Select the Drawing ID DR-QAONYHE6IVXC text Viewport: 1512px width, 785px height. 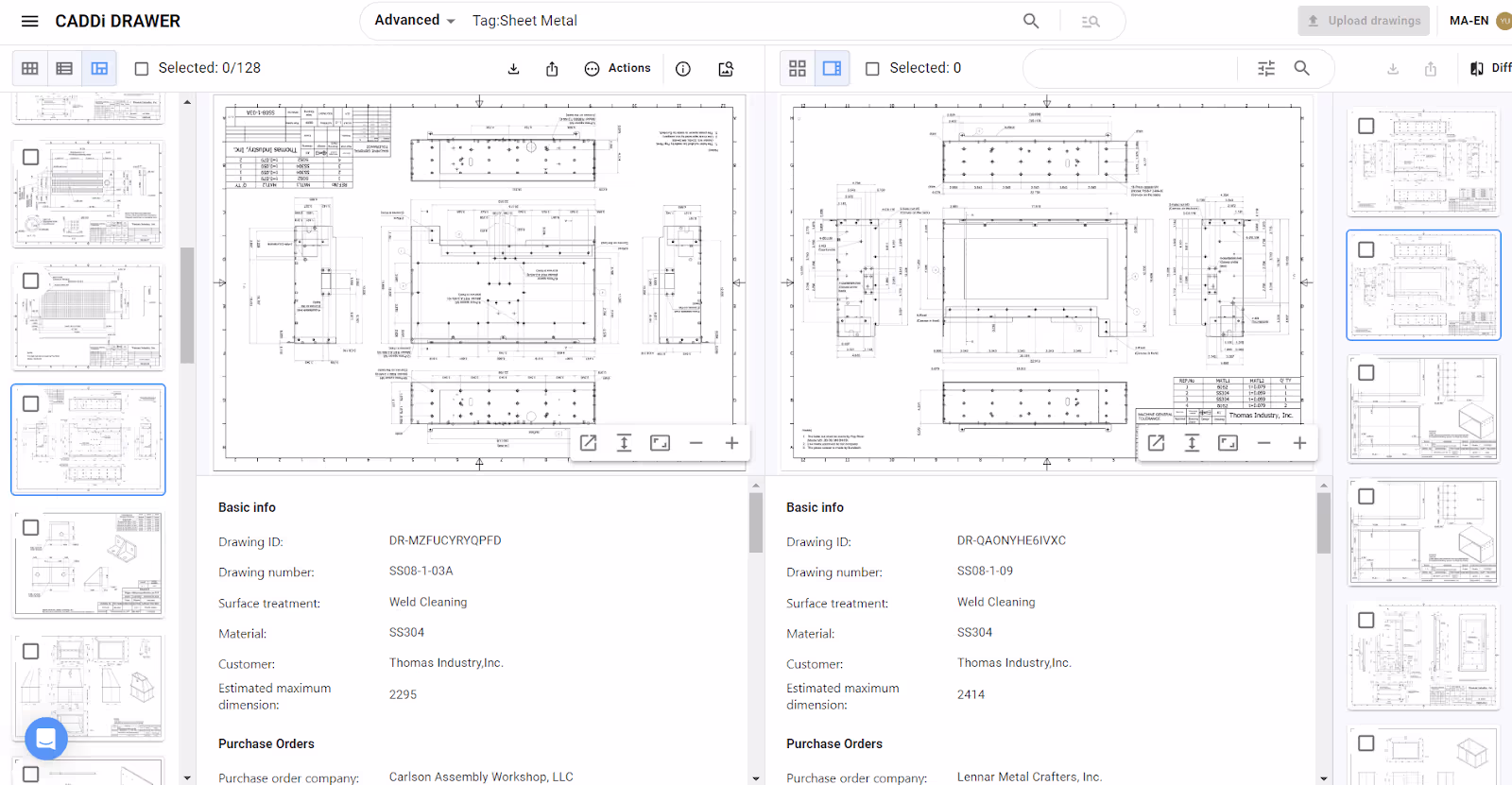pyautogui.click(x=1011, y=540)
